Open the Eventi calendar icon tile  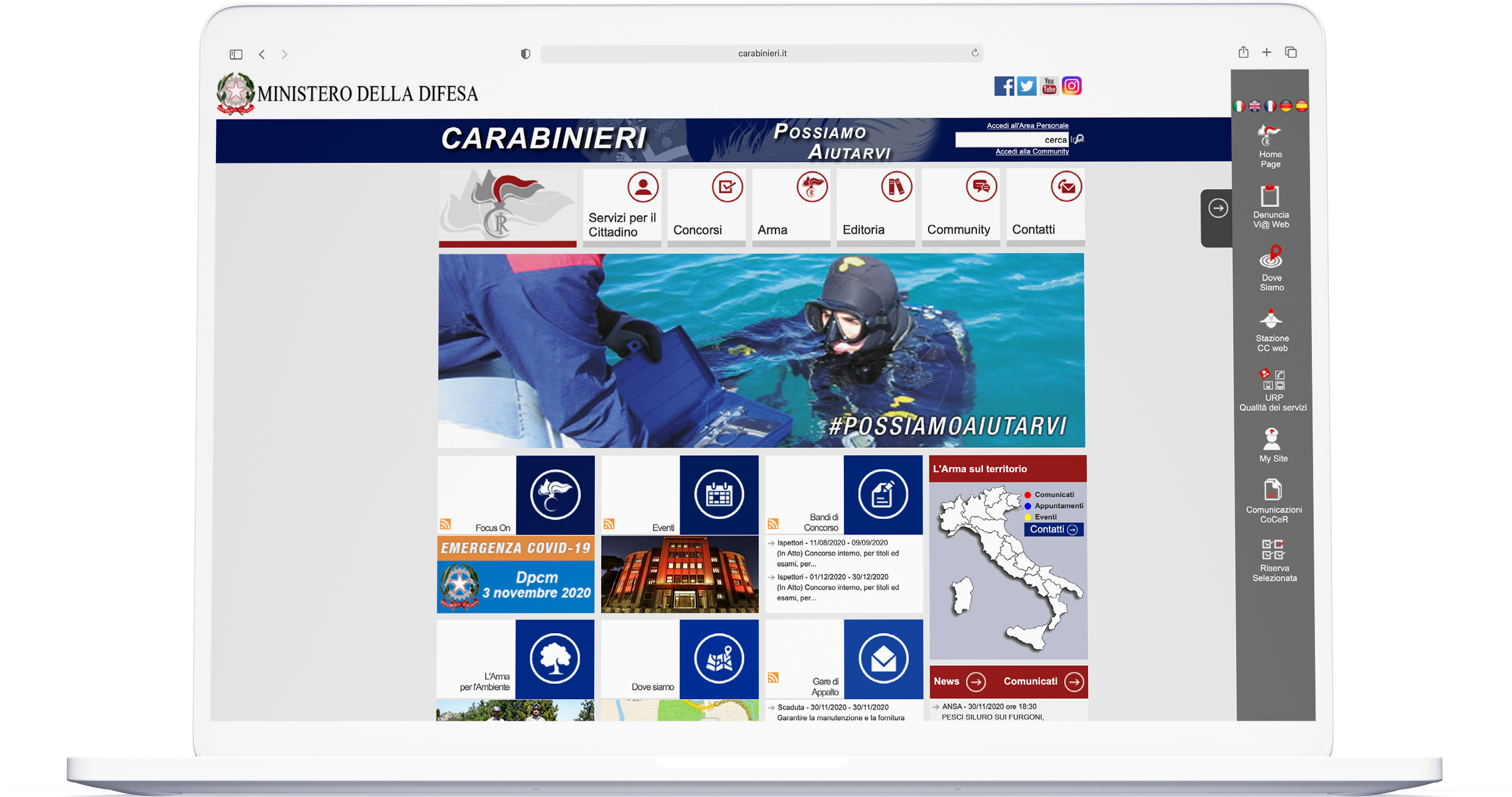[719, 495]
